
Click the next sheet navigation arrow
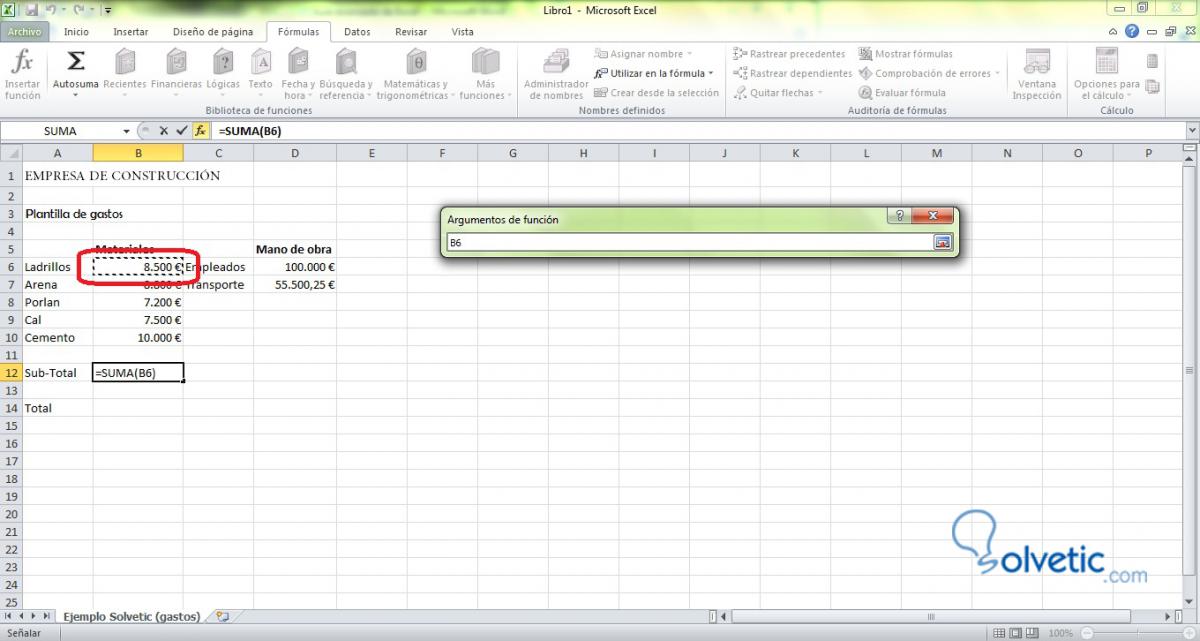34,616
